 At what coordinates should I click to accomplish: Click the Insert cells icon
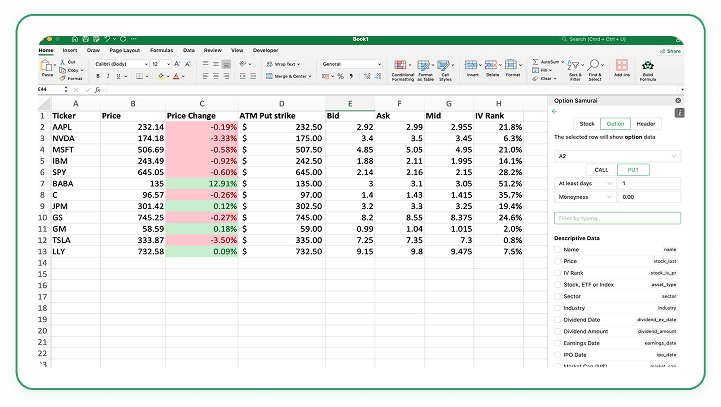(471, 65)
